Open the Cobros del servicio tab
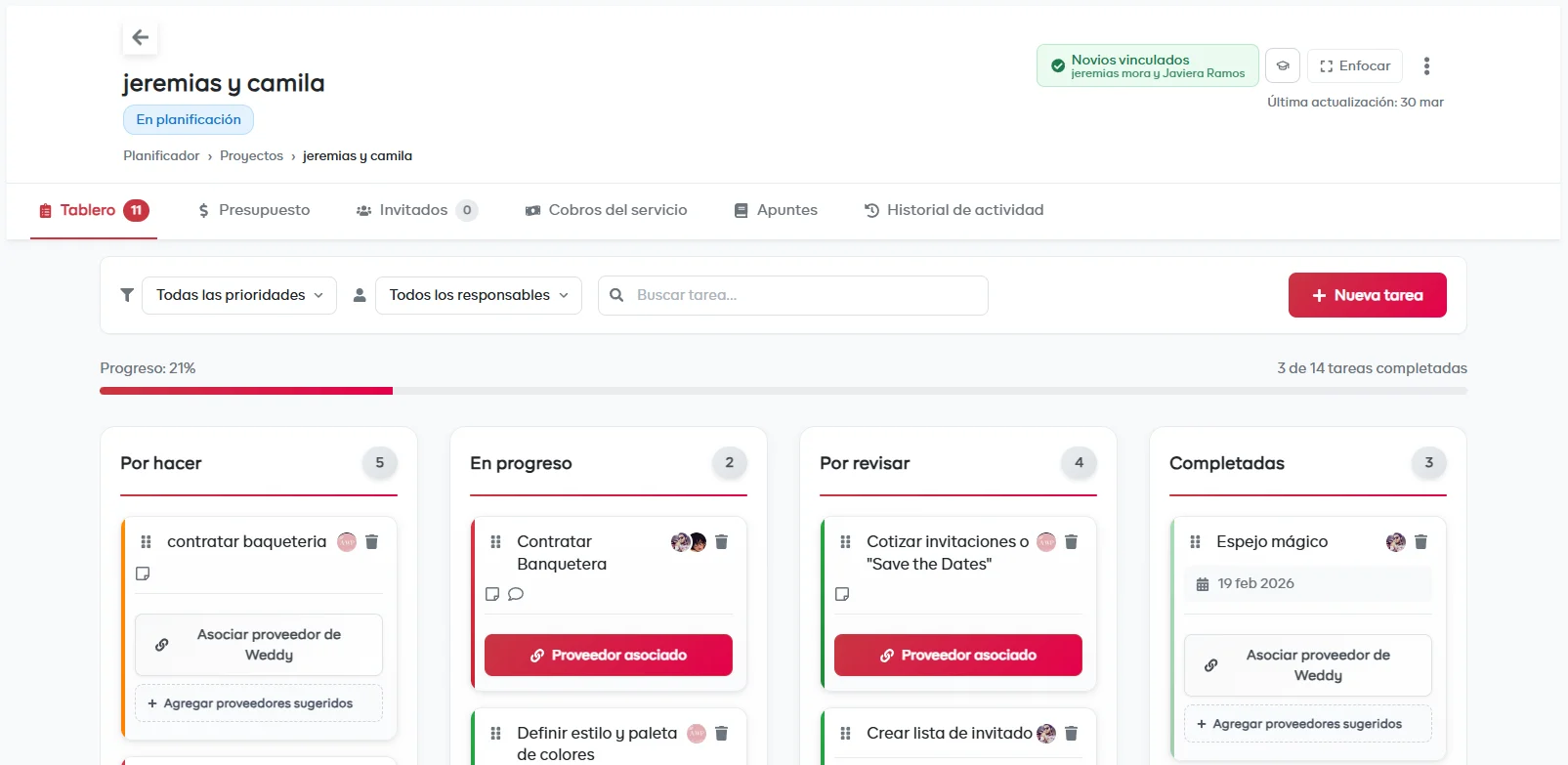The height and width of the screenshot is (765, 1568). pyautogui.click(x=606, y=210)
